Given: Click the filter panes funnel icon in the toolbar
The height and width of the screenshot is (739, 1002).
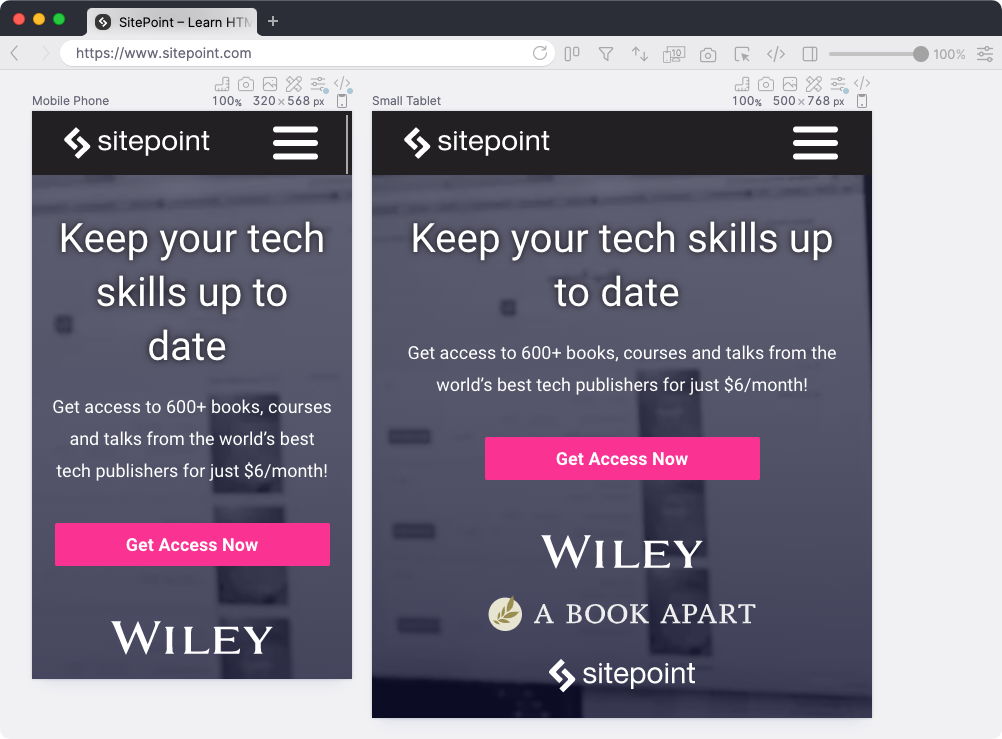Looking at the screenshot, I should click(606, 54).
